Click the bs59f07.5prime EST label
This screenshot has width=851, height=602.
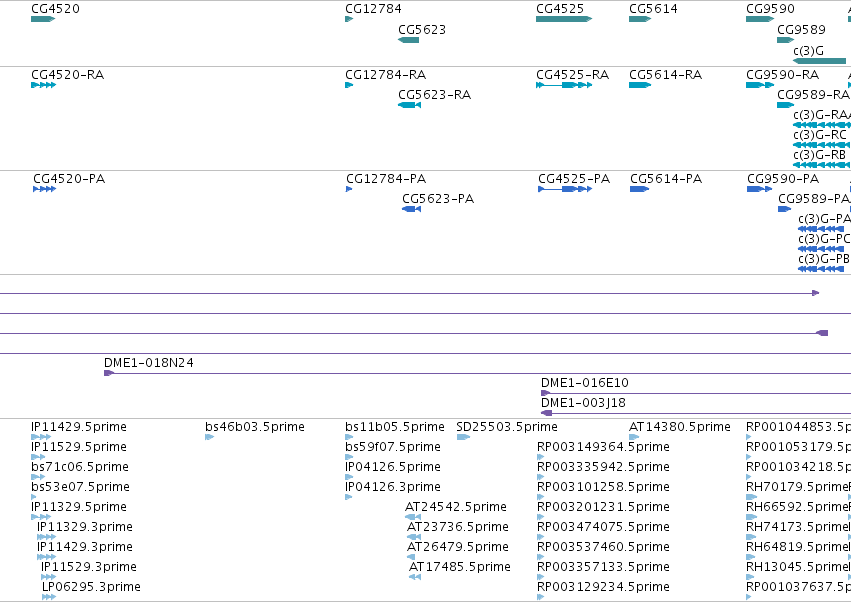tap(393, 447)
